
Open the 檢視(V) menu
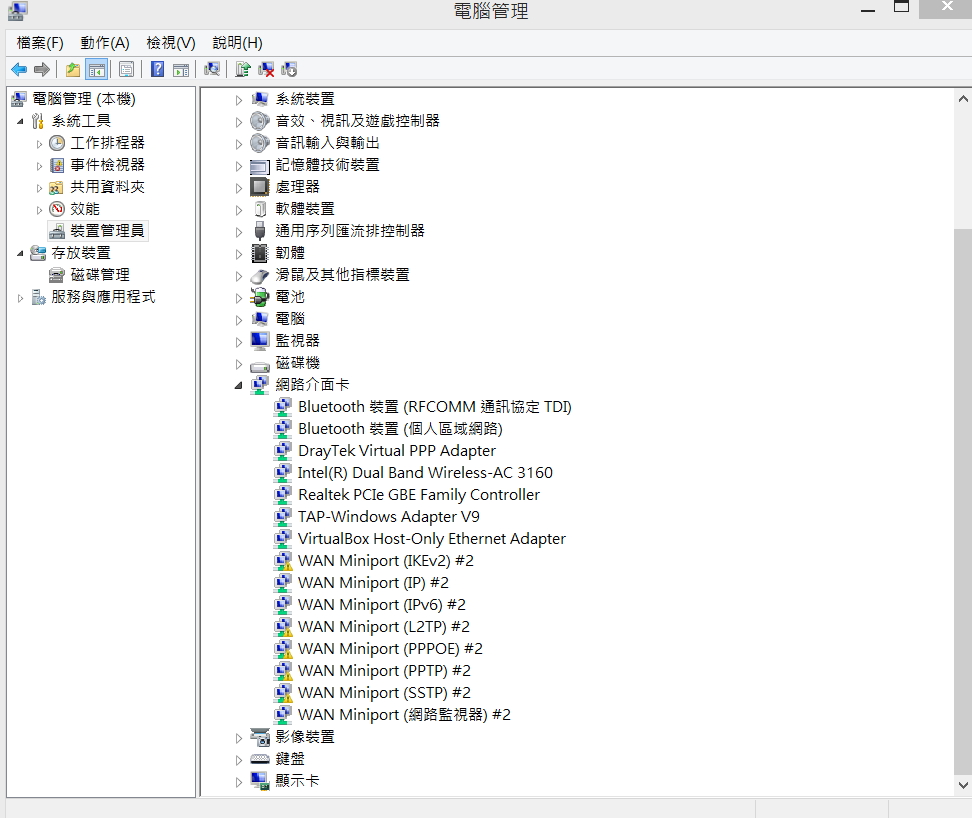point(170,43)
